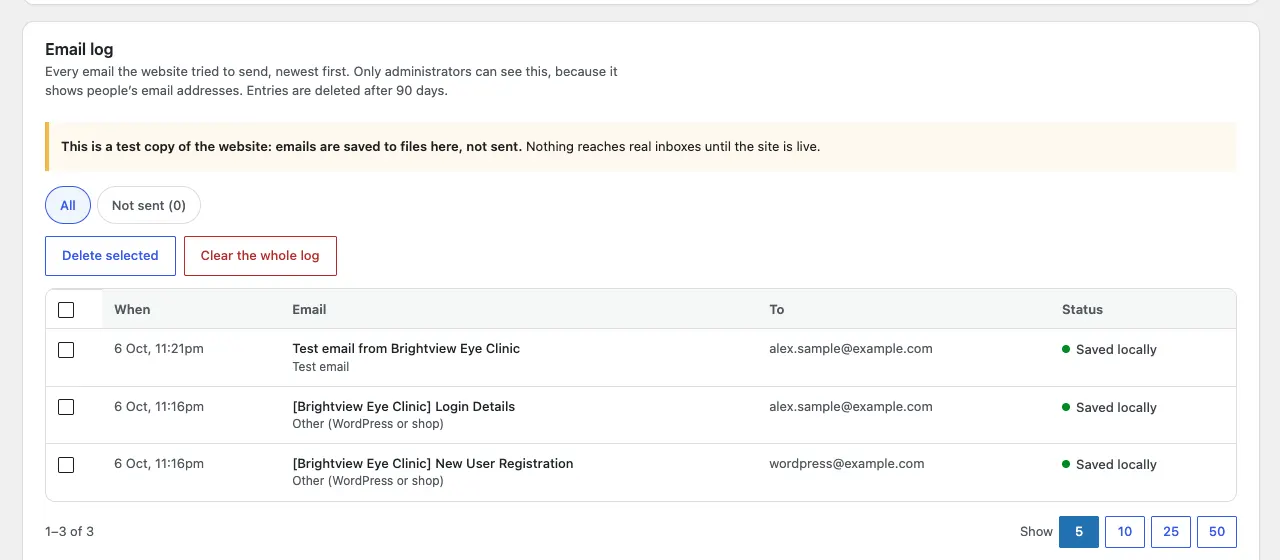
Task: Click the Delete selected button
Action: [110, 256]
